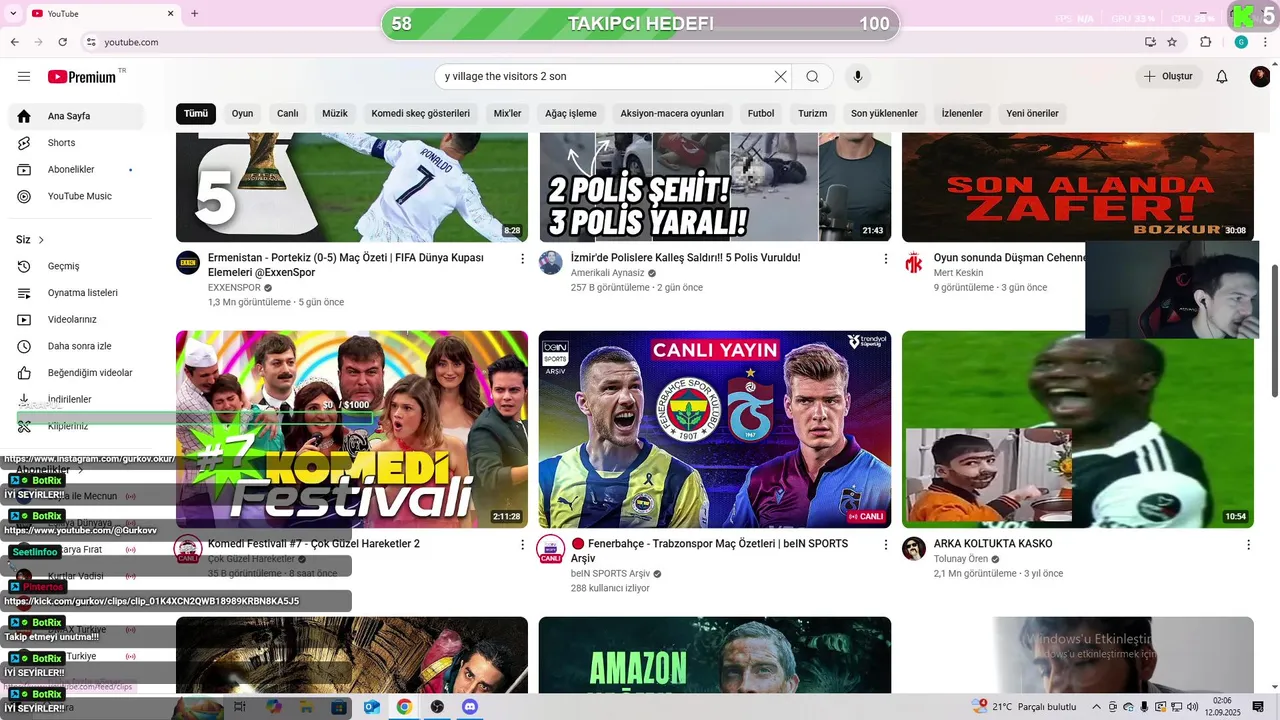Viewport: 1280px width, 720px height.
Task: Select the Oyun filter chip
Action: (242, 114)
